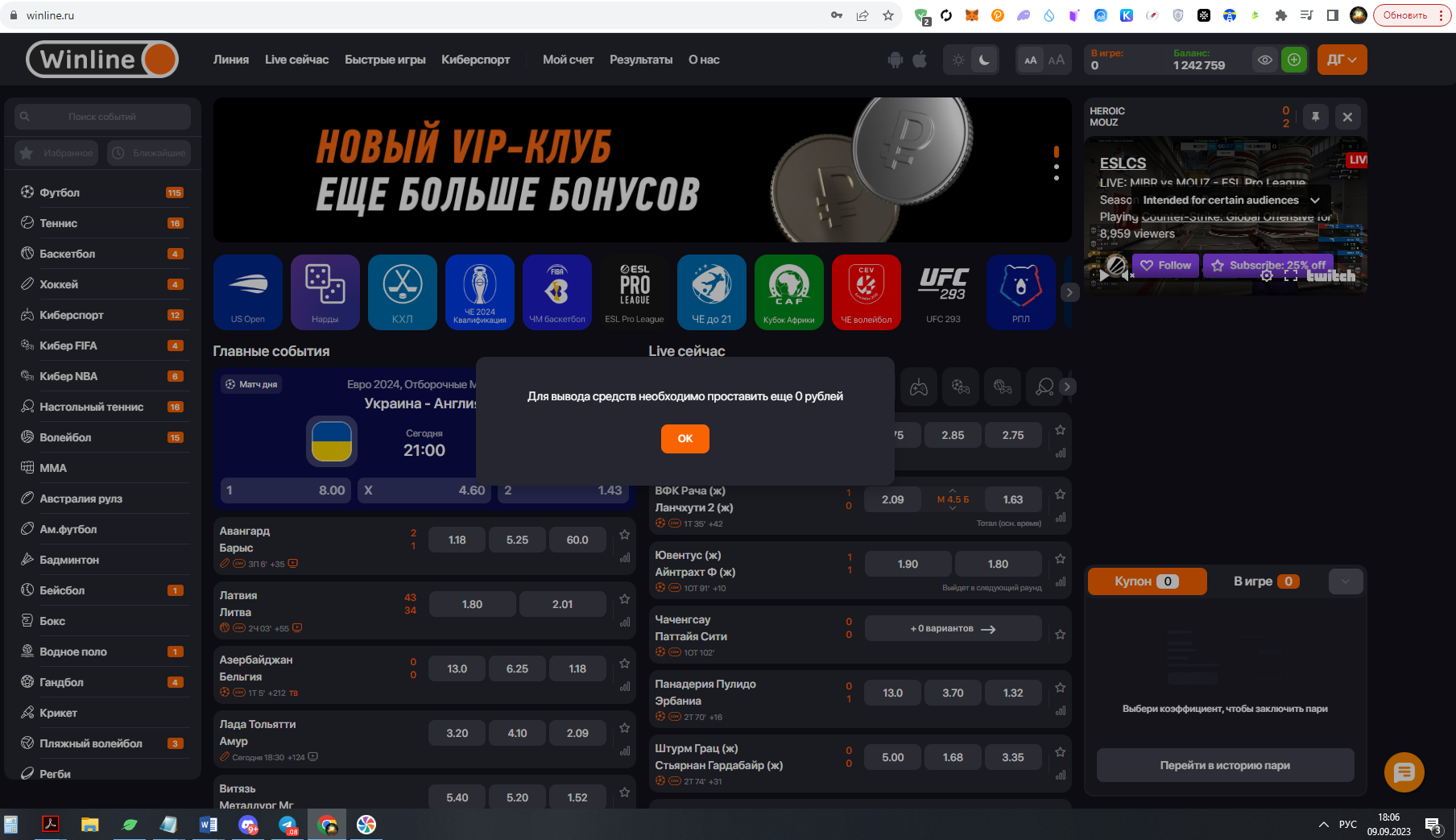Play the Twitch stream video
Screen dimensions: 1456x840
point(1104,275)
